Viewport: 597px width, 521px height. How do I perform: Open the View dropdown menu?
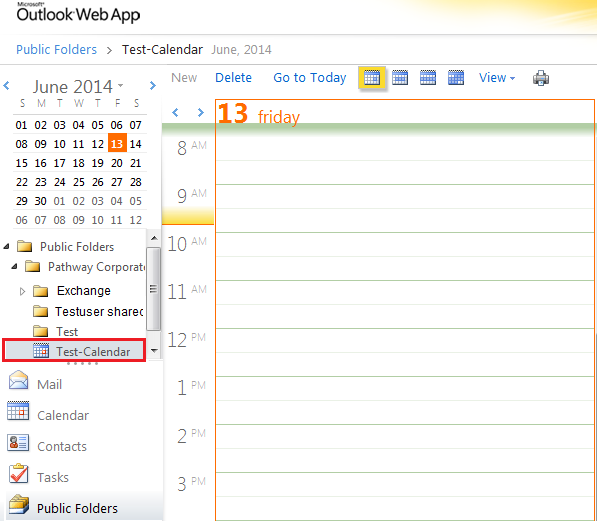pos(497,78)
